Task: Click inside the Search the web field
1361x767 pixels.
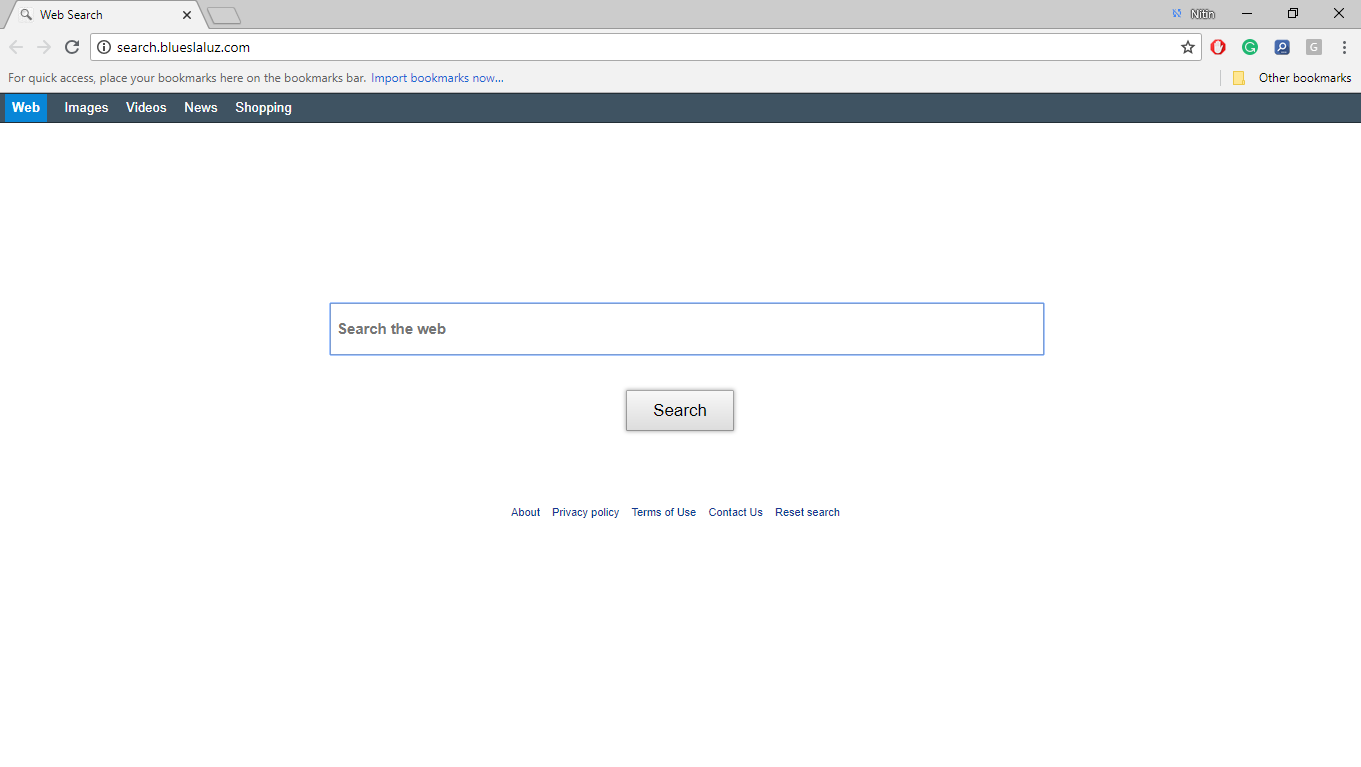Action: click(x=686, y=328)
